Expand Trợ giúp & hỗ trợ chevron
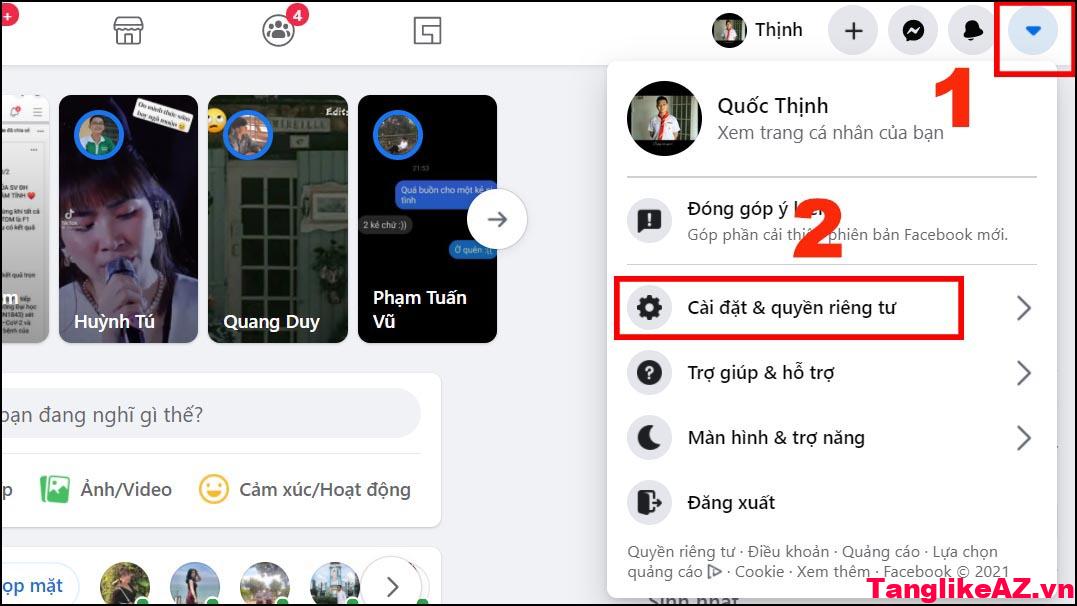The height and width of the screenshot is (606, 1077). coord(1023,373)
